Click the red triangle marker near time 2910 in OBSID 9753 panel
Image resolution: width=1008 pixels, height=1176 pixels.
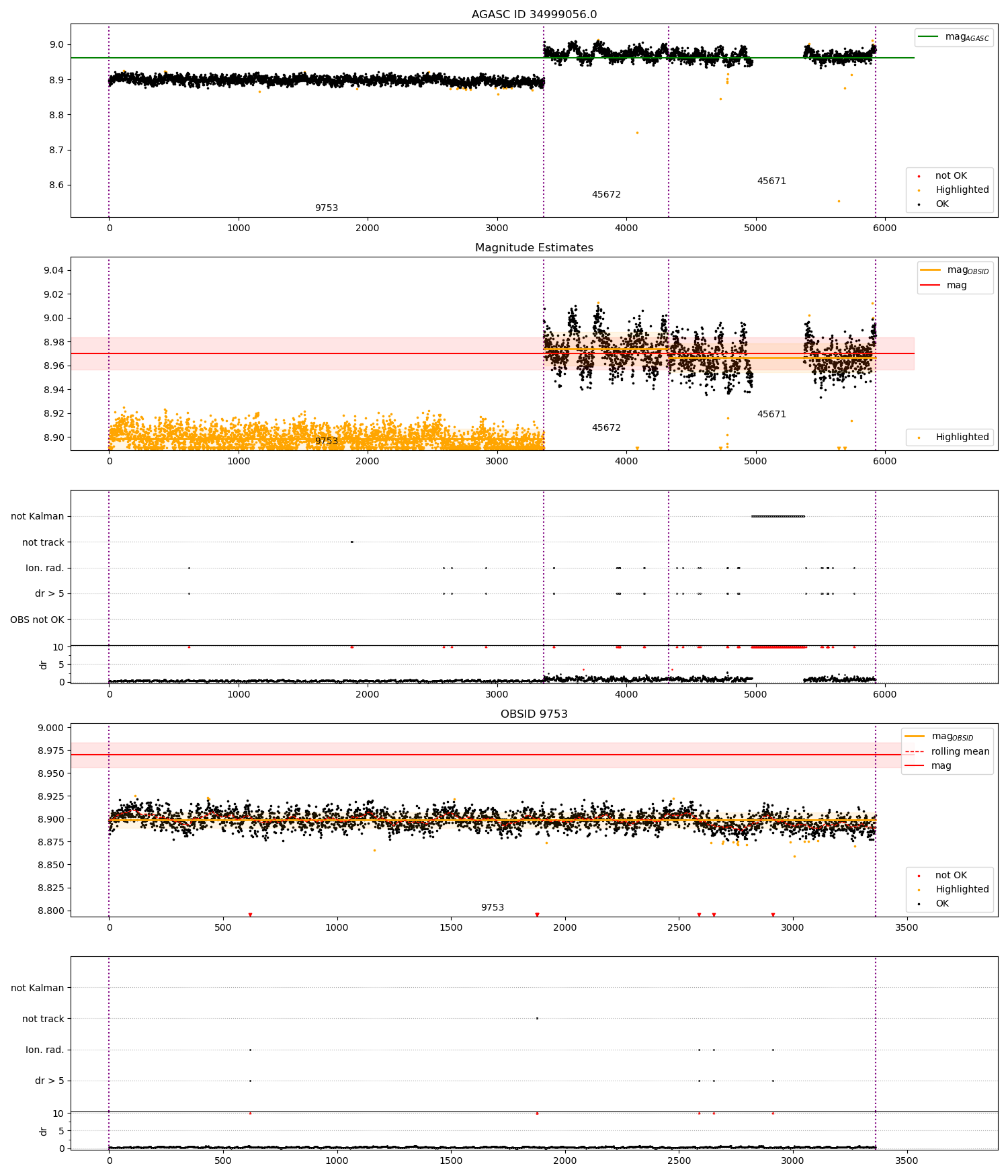[773, 915]
